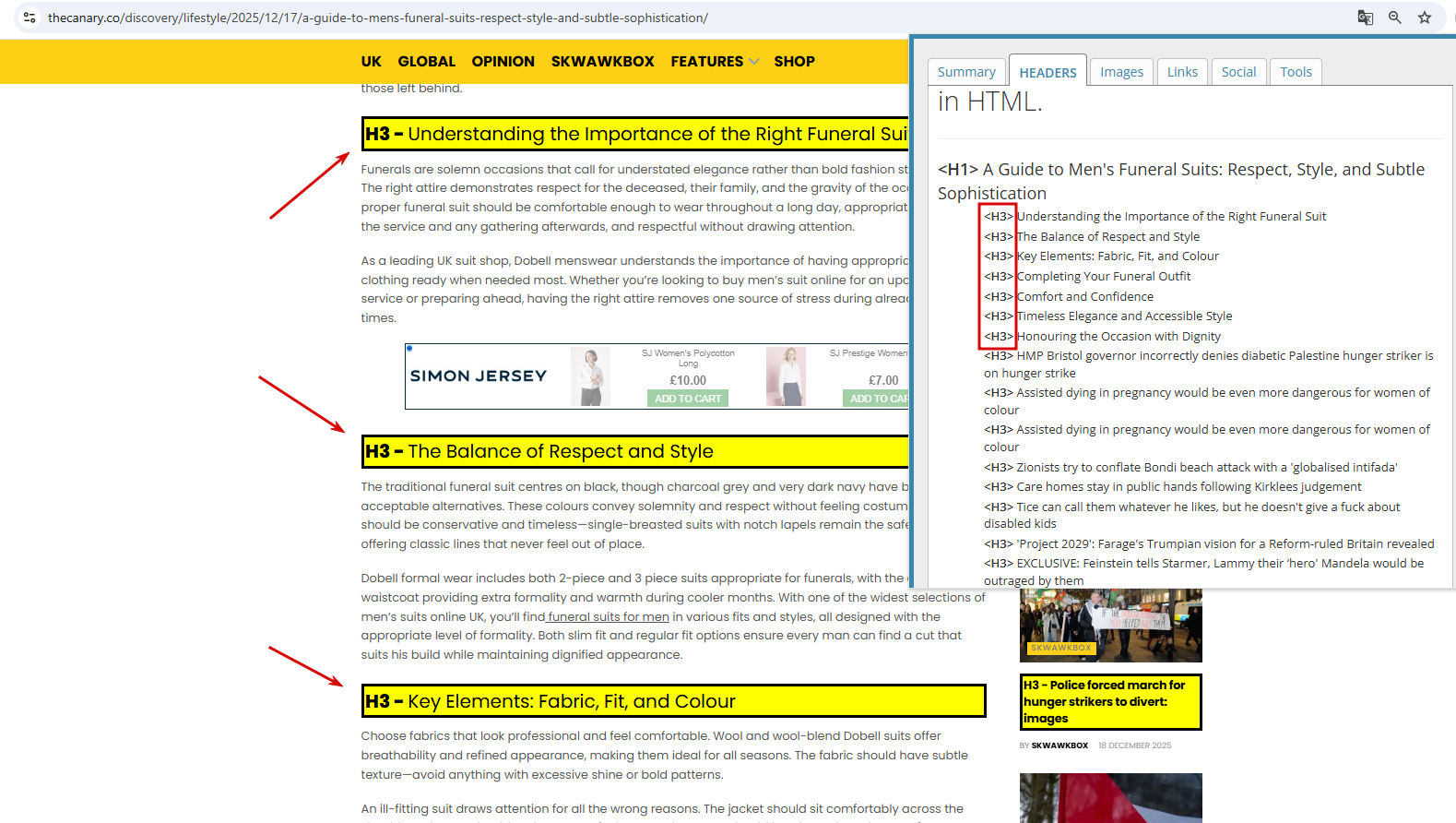The width and height of the screenshot is (1456, 823).
Task: Open the GLOBAL menu item
Action: coord(426,61)
